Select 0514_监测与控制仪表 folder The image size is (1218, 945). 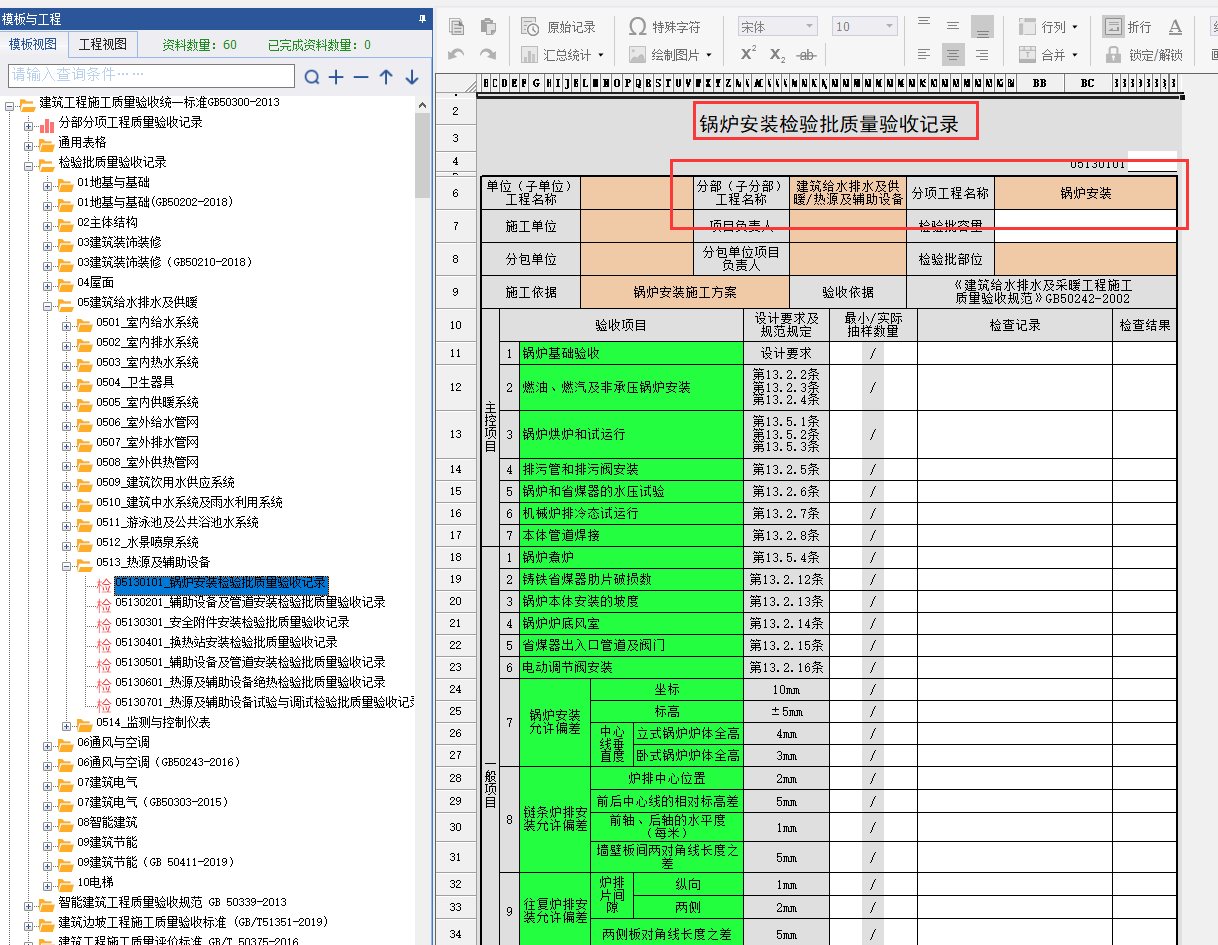[x=153, y=722]
